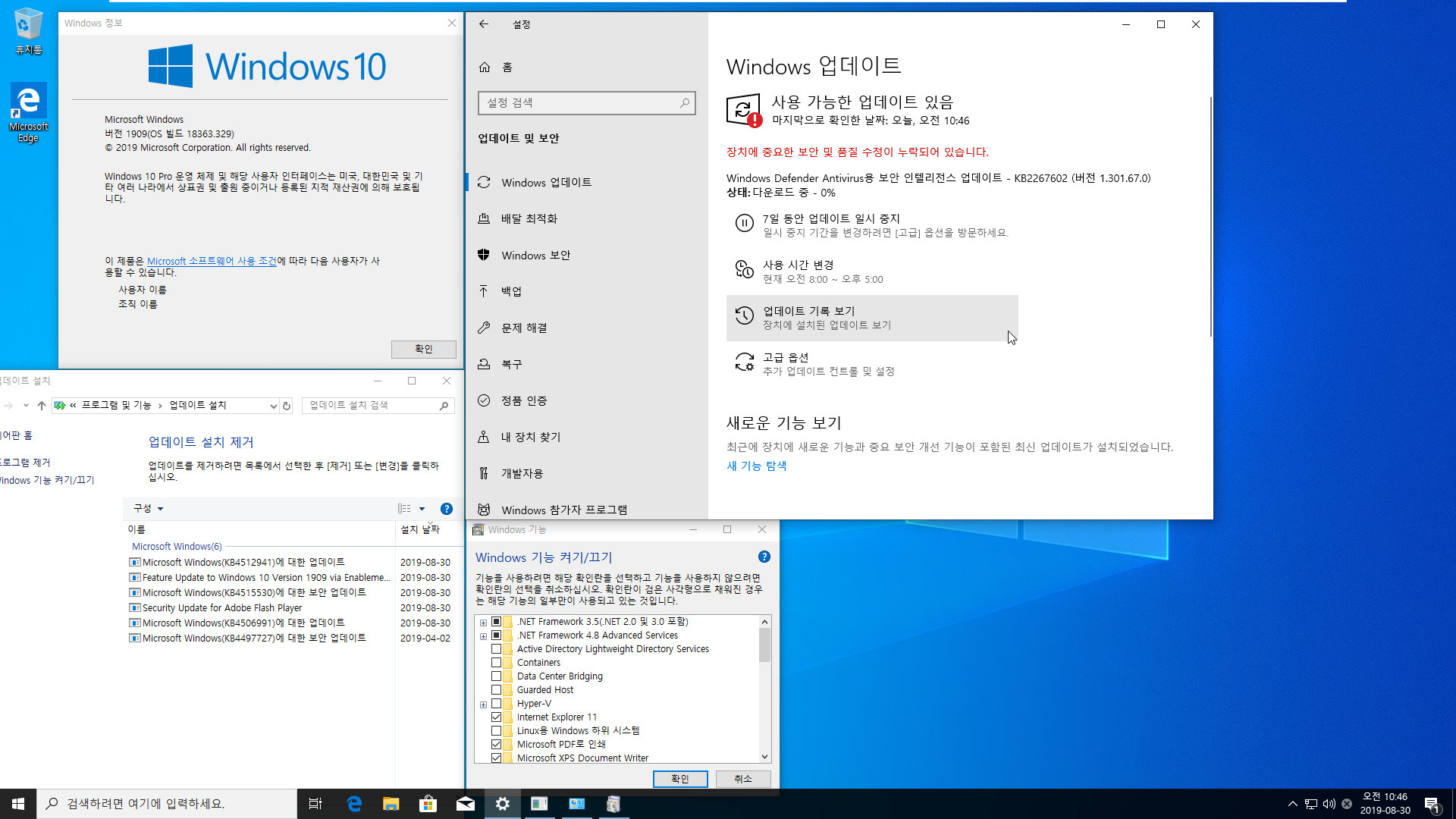Open the Microsoft Edge desktop shortcut
The image size is (1456, 819).
pyautogui.click(x=28, y=112)
